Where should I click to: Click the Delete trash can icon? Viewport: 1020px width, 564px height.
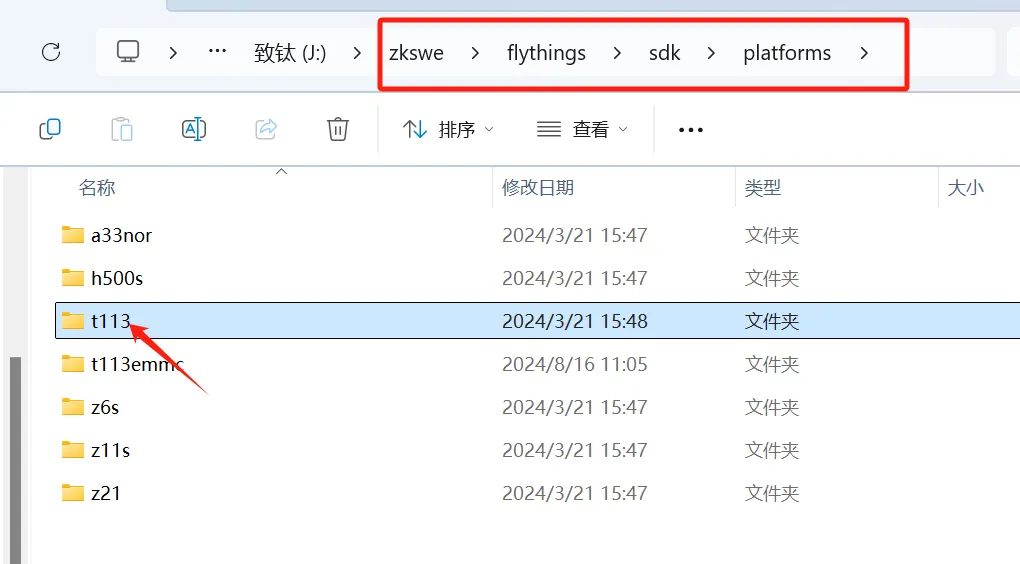[338, 129]
